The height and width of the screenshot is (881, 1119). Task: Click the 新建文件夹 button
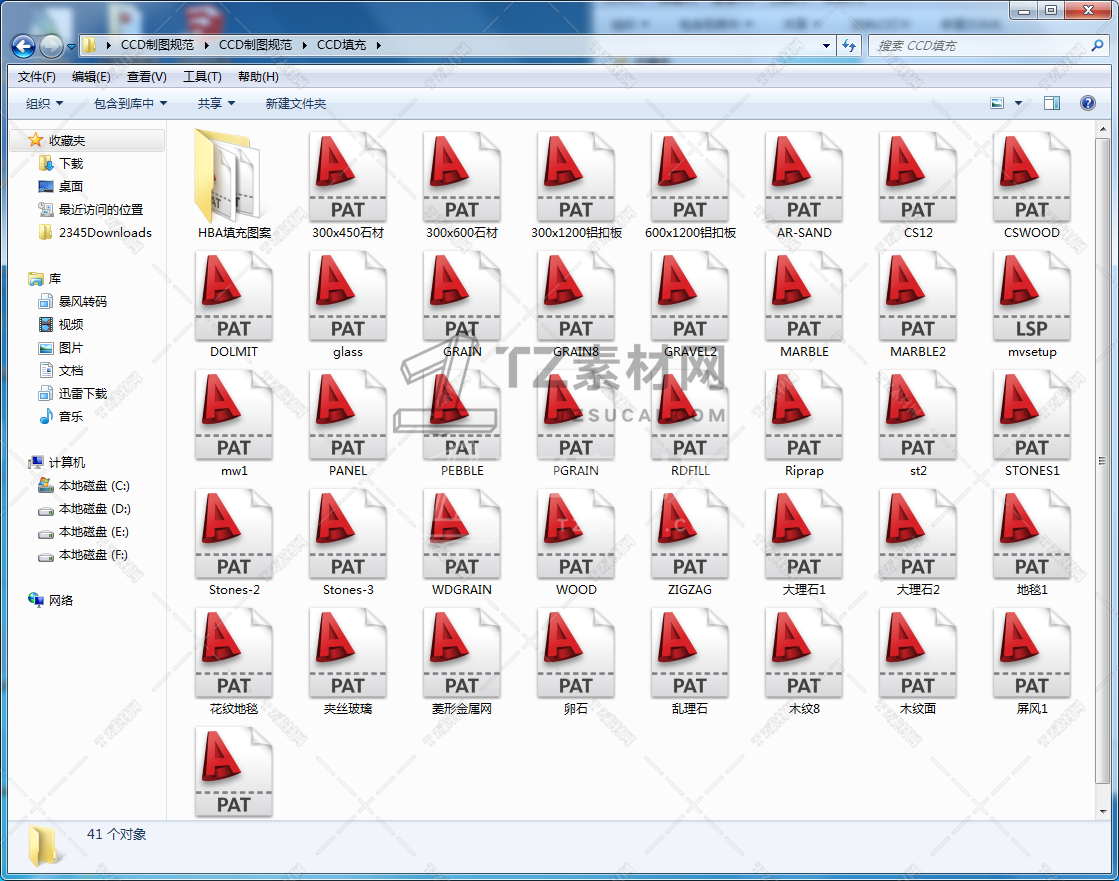[295, 103]
